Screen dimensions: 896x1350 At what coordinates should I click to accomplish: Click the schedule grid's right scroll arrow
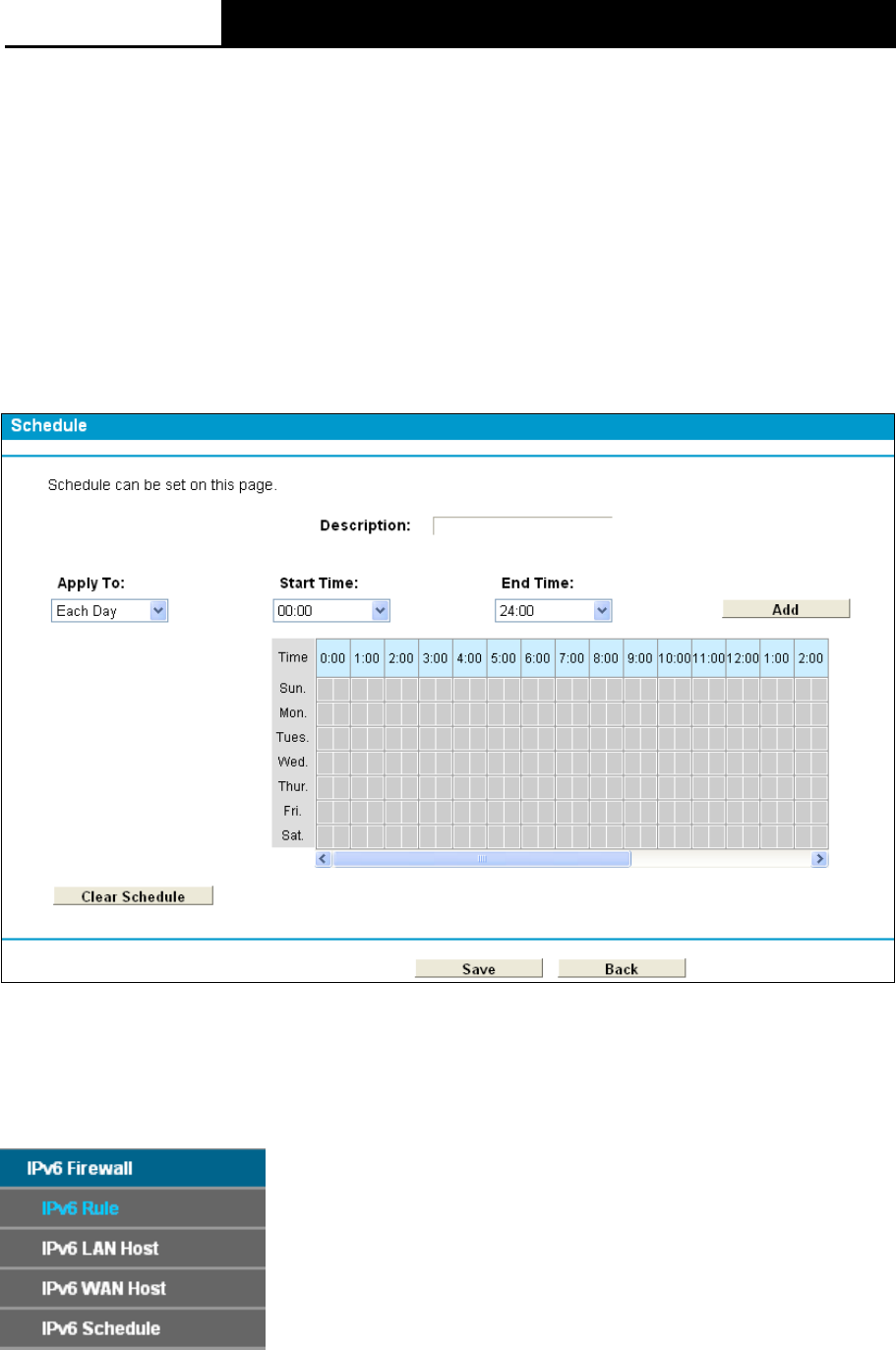pyautogui.click(x=819, y=859)
